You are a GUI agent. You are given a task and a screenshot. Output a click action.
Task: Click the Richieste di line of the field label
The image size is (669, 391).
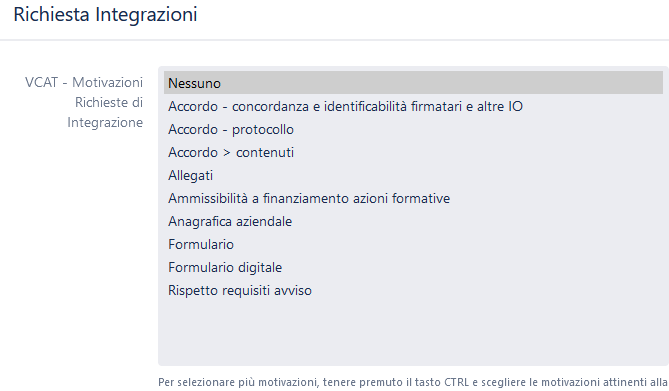(109, 102)
